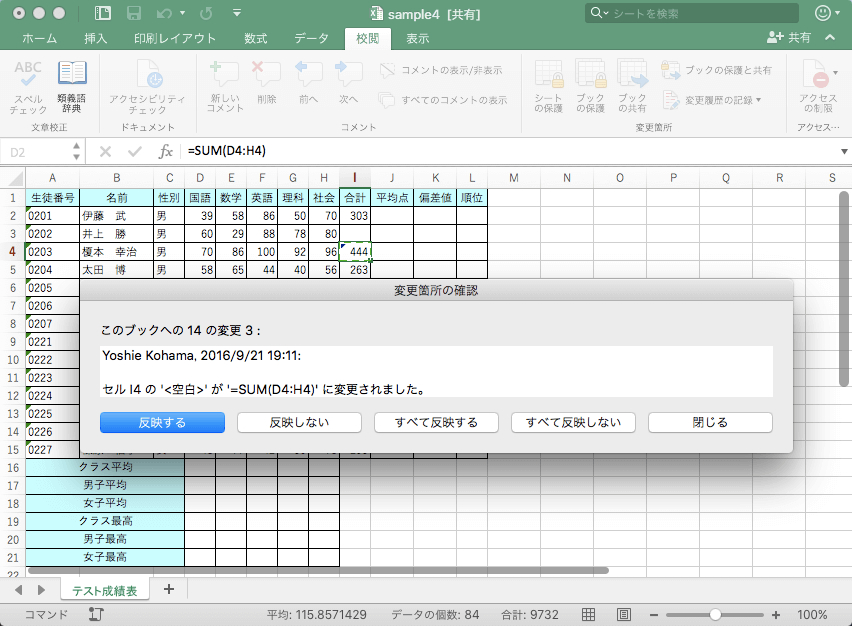The width and height of the screenshot is (852, 626).
Task: Toggle すべてのコメントの表示
Action: [443, 100]
